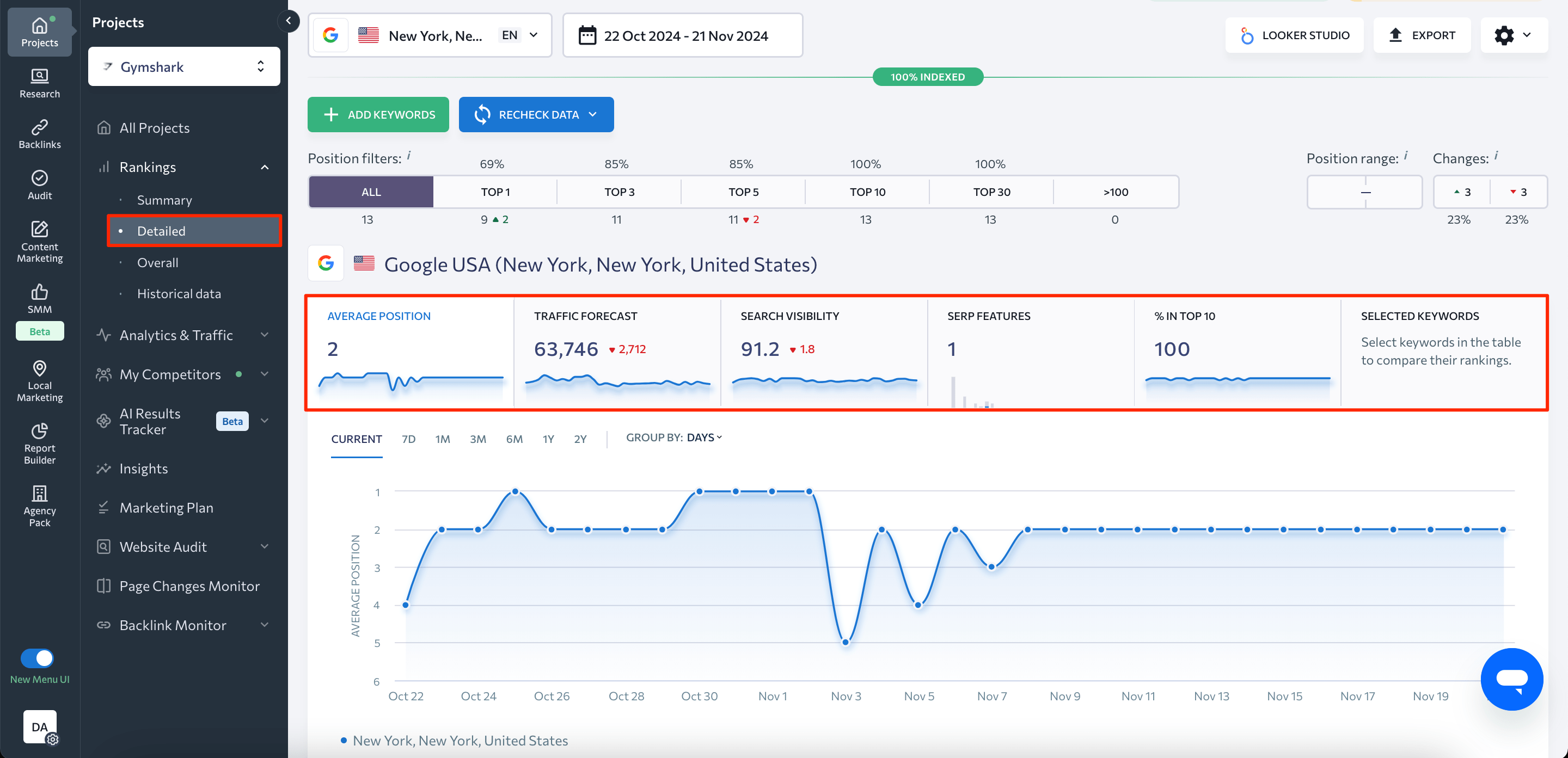Collapse the sidebar with arrow button
The image size is (1568, 758).
click(289, 21)
